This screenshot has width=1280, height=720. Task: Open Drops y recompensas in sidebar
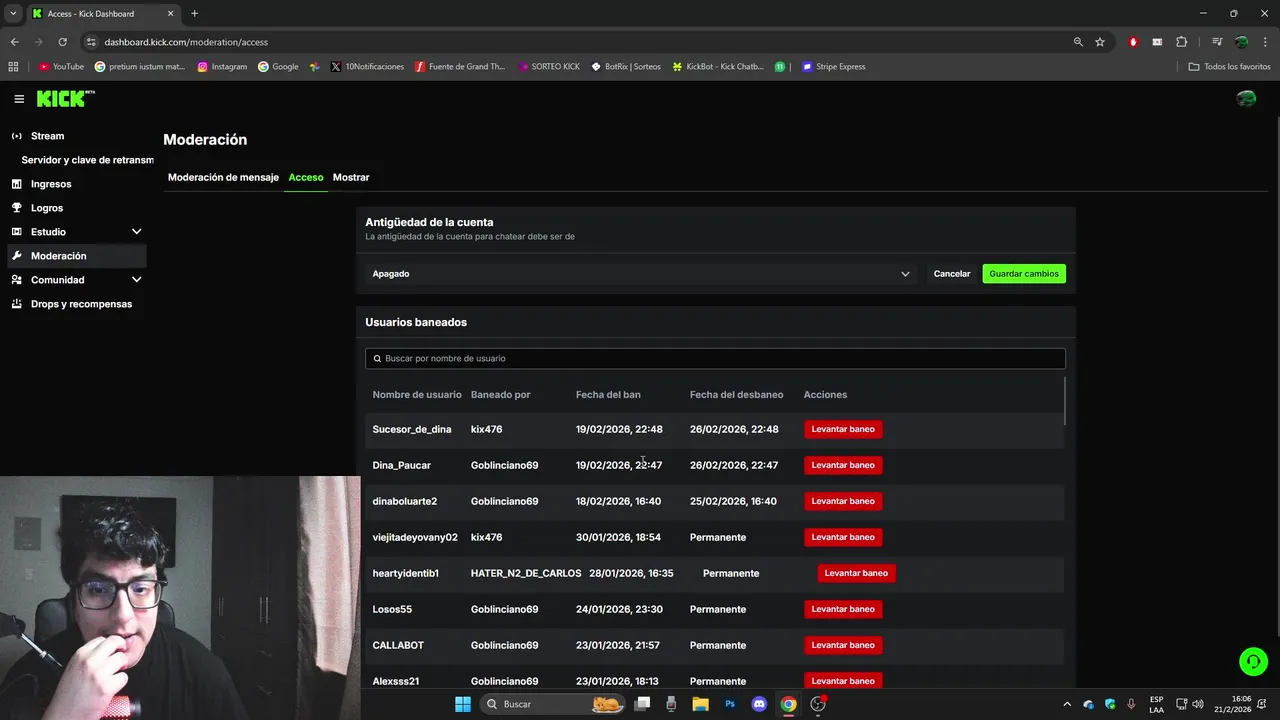[76, 304]
